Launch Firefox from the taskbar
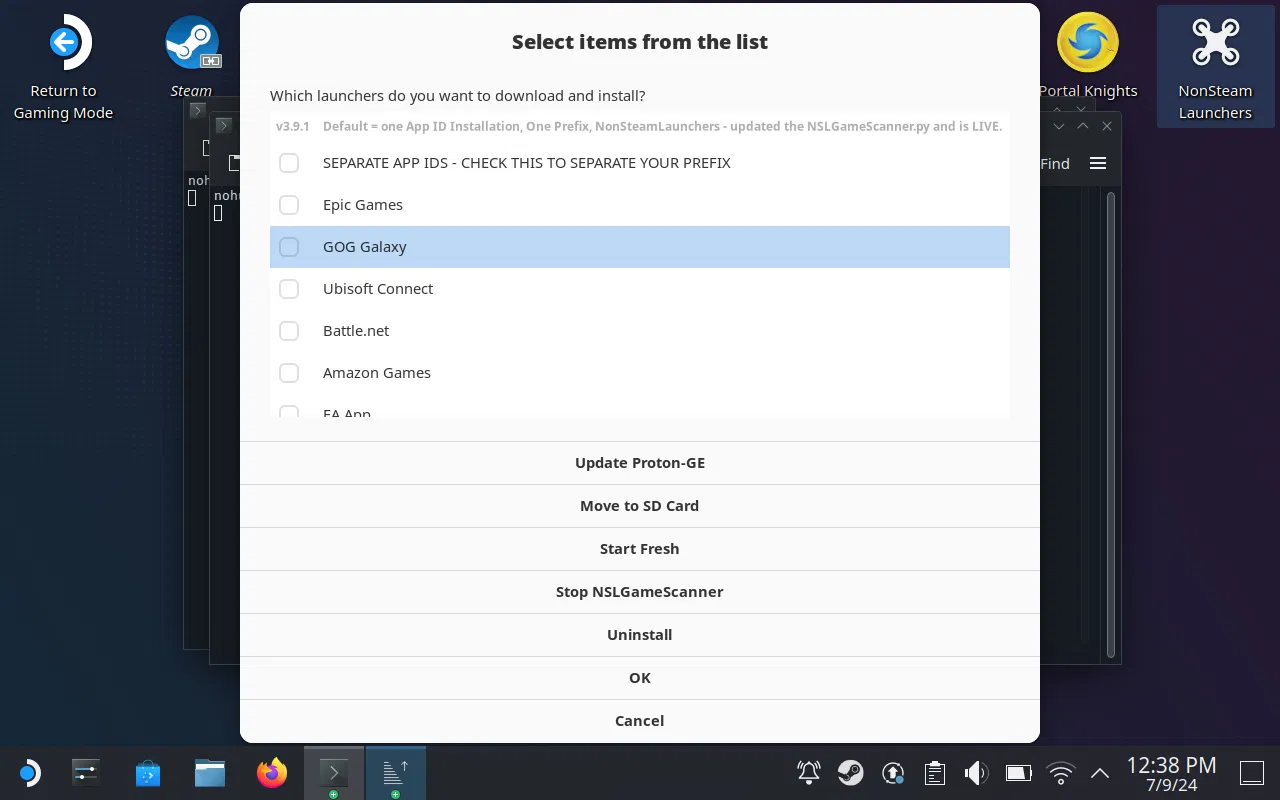This screenshot has height=800, width=1280. click(x=271, y=772)
